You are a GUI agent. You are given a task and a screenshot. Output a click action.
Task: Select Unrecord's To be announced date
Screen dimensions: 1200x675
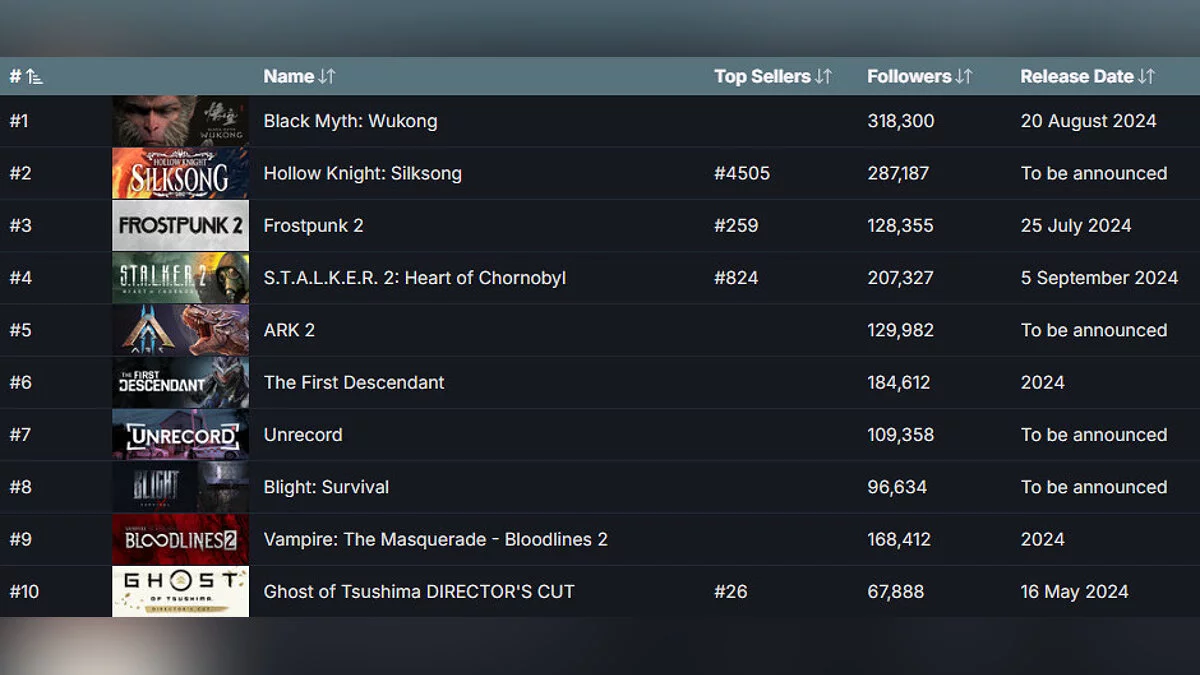click(x=1094, y=435)
